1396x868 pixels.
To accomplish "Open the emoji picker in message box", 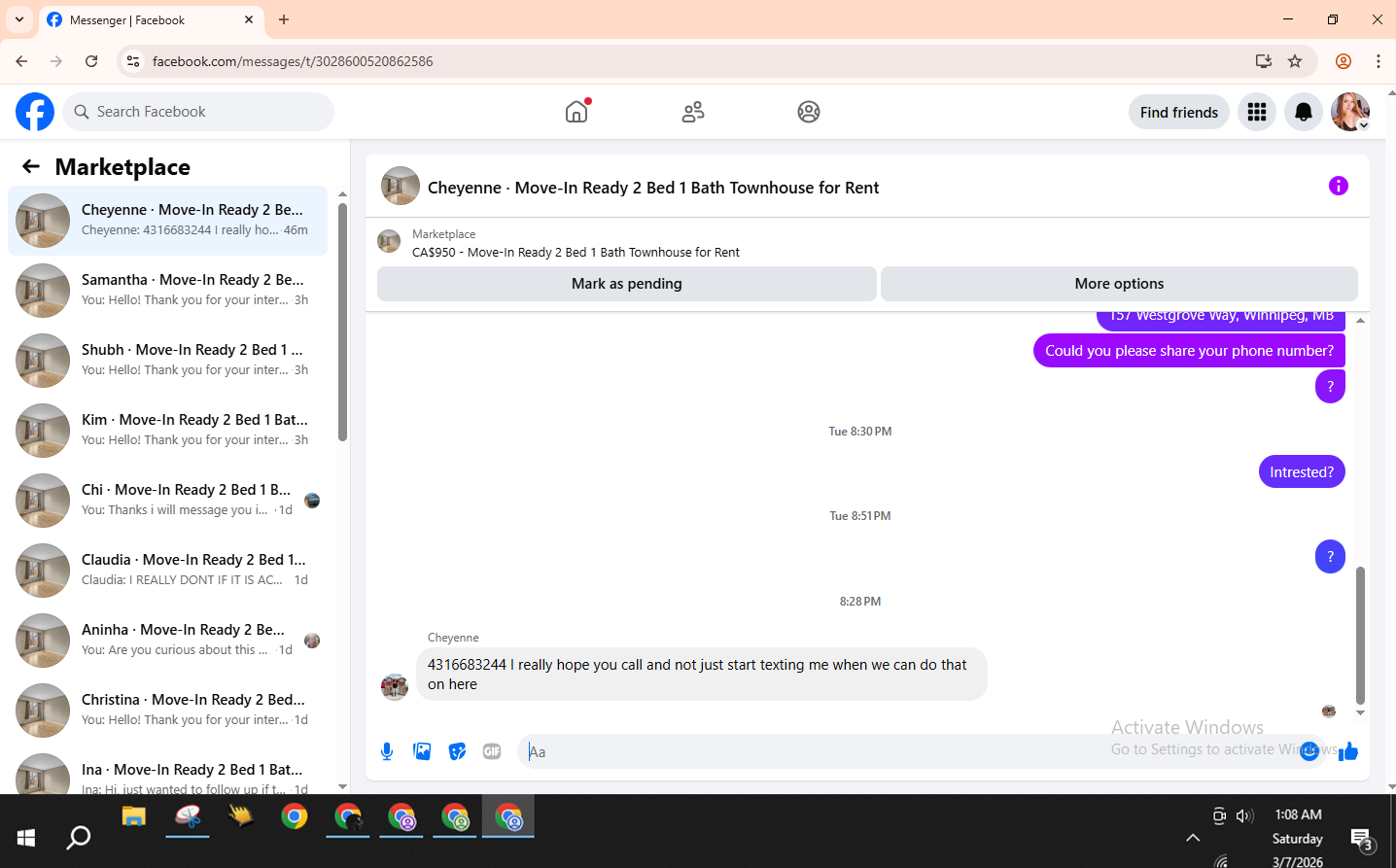I will [1309, 750].
